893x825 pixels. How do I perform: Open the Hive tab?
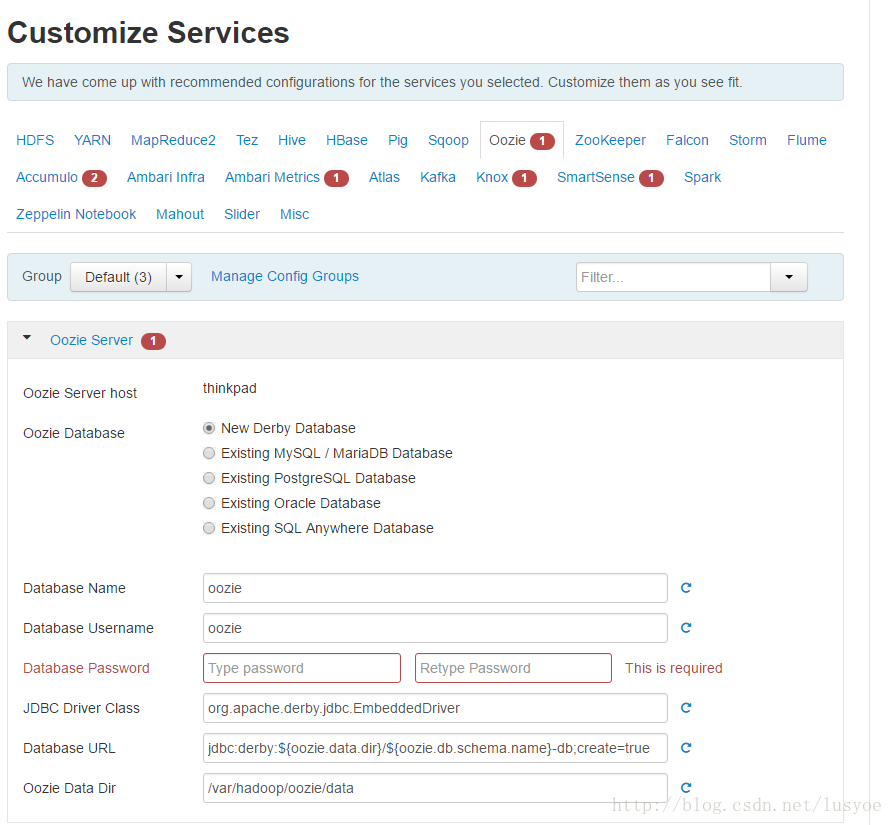coord(292,140)
